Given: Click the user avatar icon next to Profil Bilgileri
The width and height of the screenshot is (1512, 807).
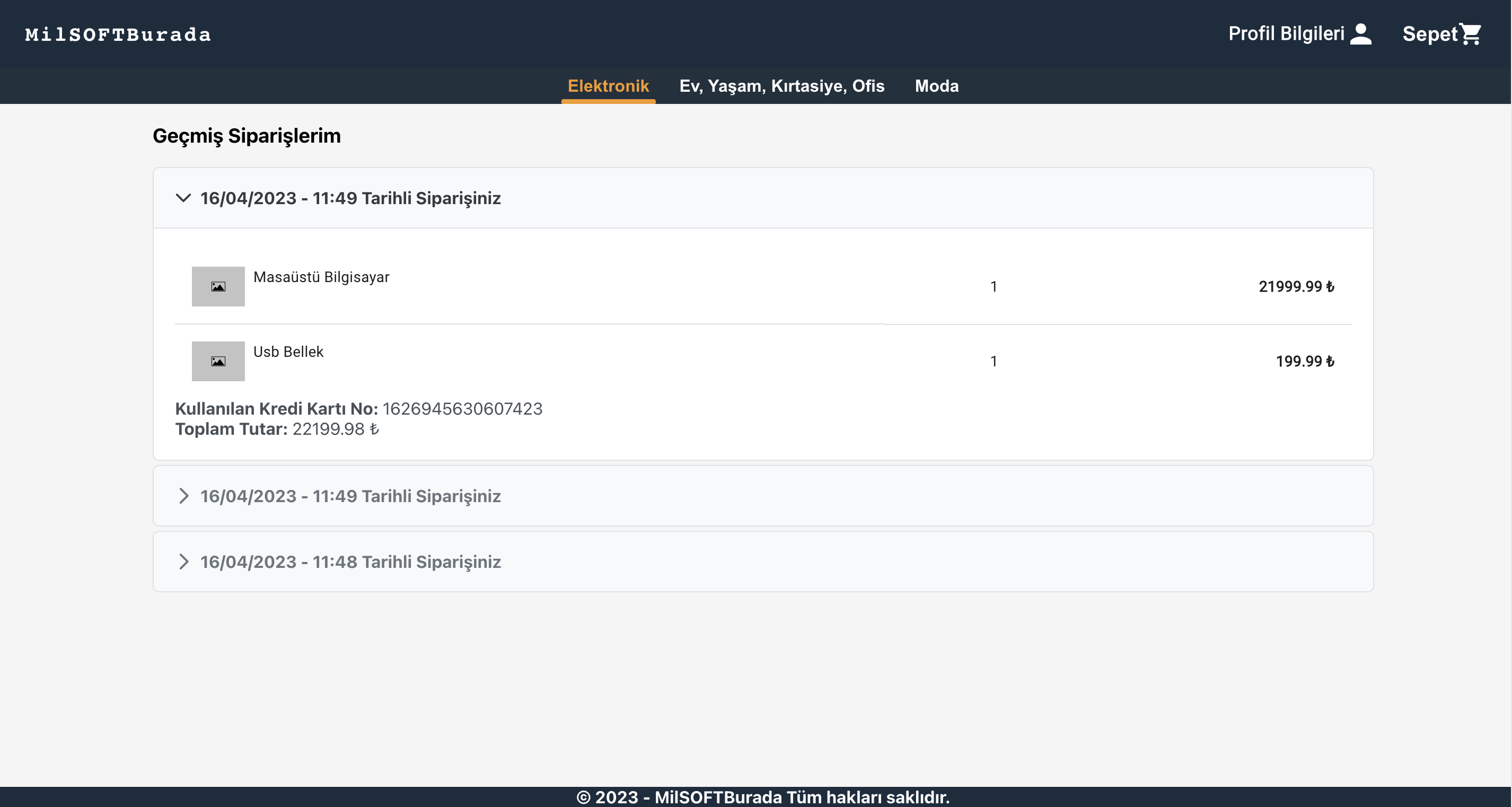Looking at the screenshot, I should 1361,34.
